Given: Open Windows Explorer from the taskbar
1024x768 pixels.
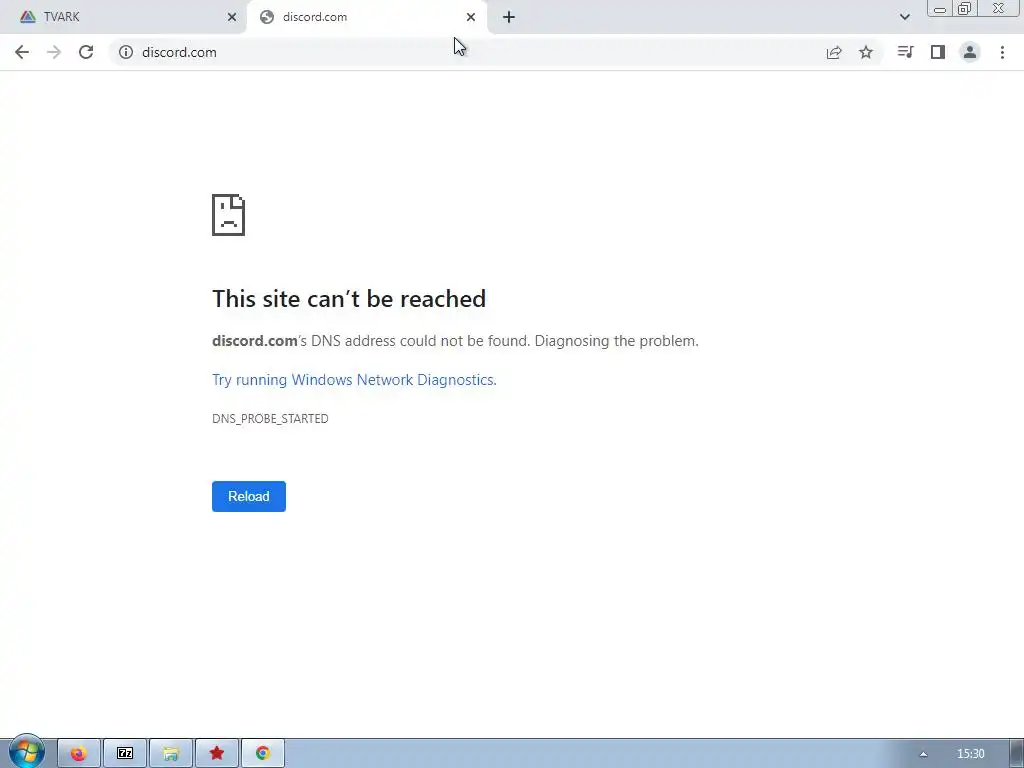Looking at the screenshot, I should (x=171, y=754).
